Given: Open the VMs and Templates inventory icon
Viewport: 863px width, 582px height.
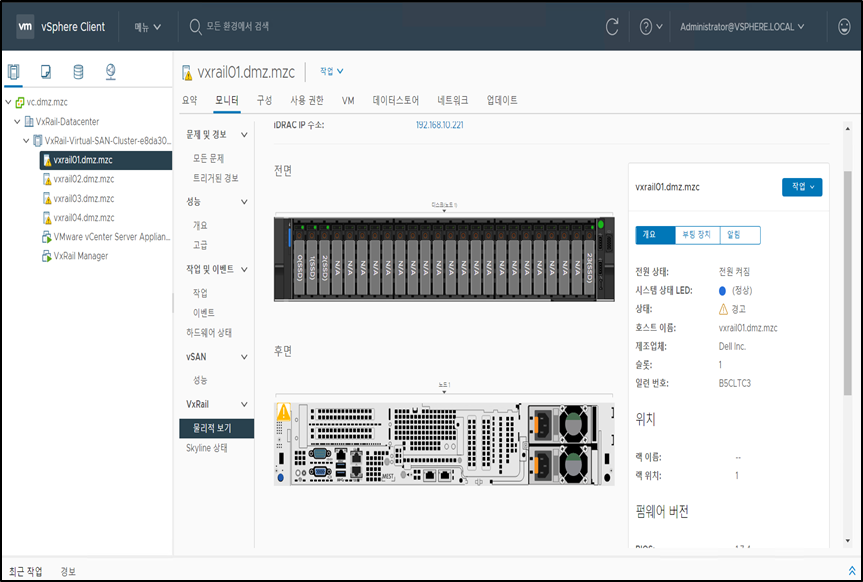Looking at the screenshot, I should [46, 72].
